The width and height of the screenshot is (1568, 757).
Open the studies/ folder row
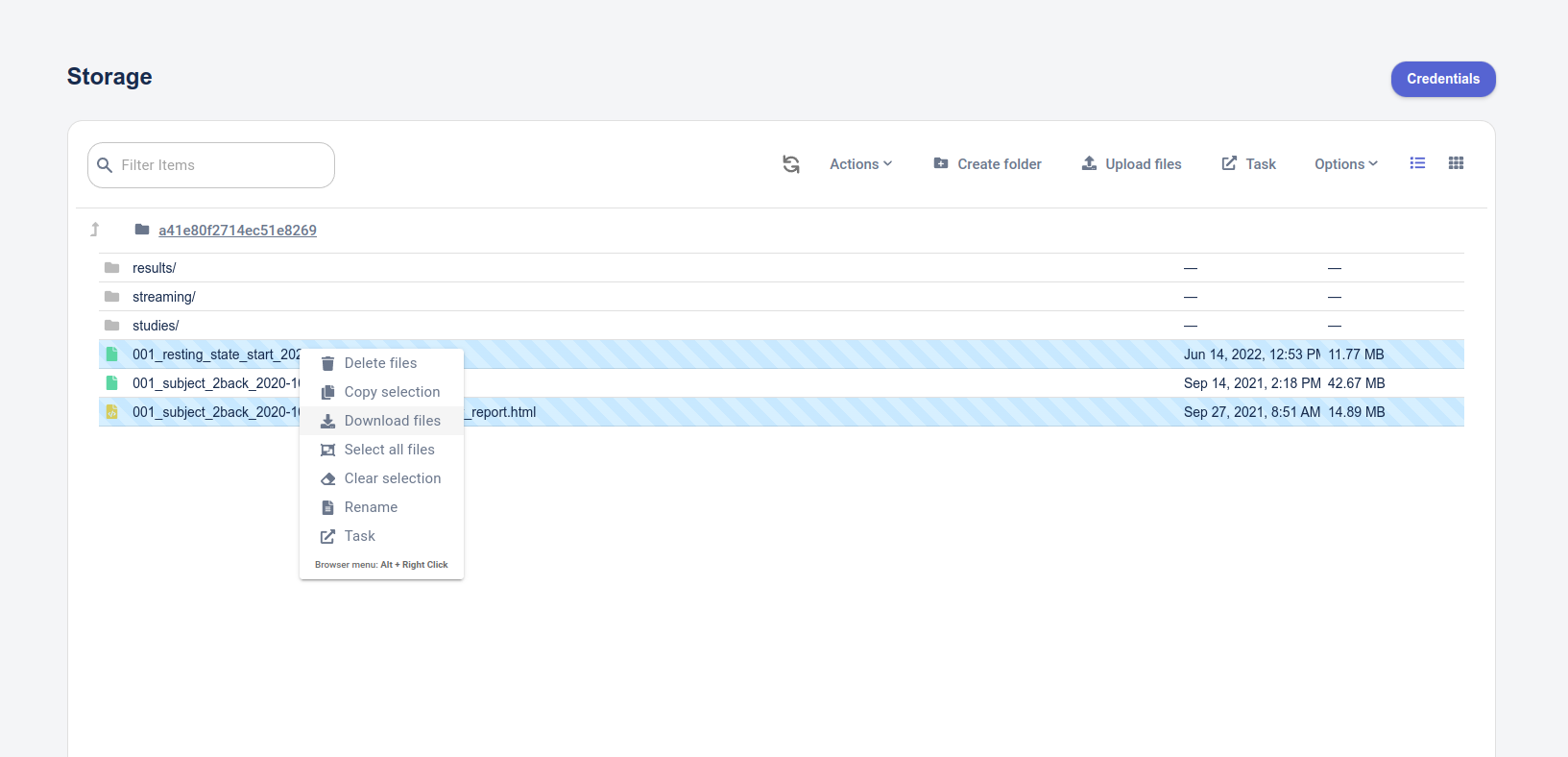click(x=781, y=326)
